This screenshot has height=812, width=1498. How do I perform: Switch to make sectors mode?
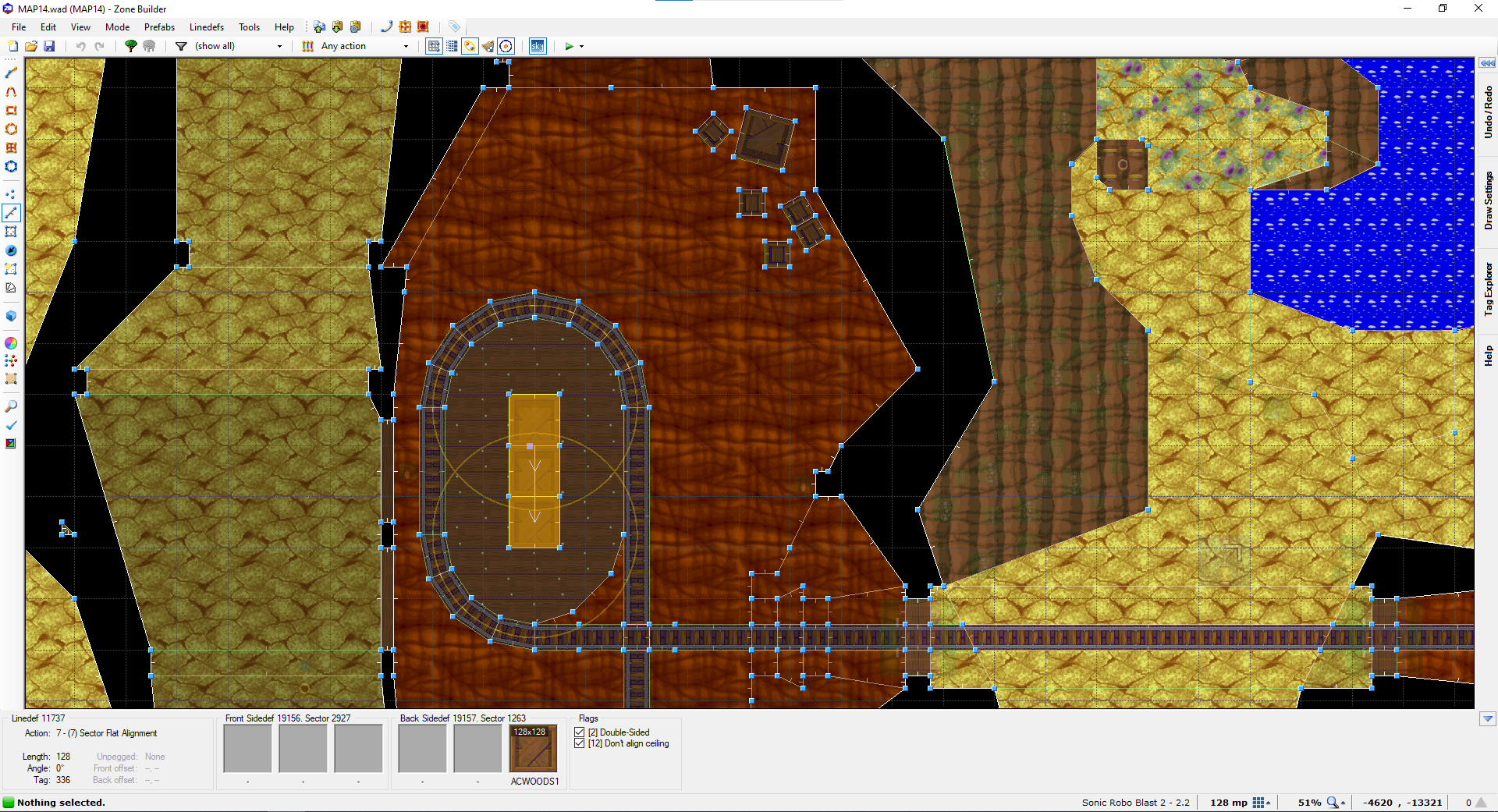(x=11, y=269)
